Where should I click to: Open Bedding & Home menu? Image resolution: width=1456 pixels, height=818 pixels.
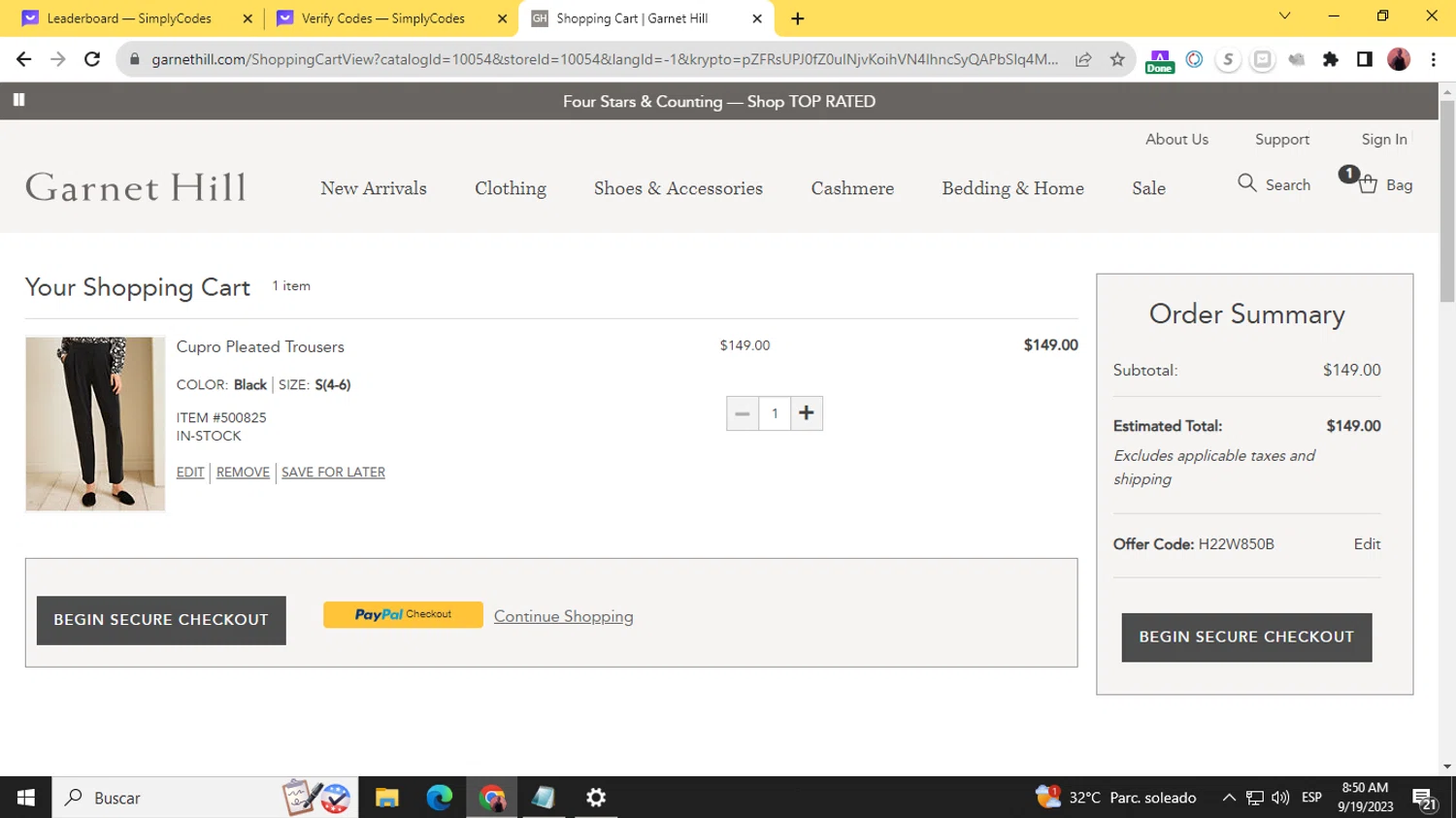1012,188
